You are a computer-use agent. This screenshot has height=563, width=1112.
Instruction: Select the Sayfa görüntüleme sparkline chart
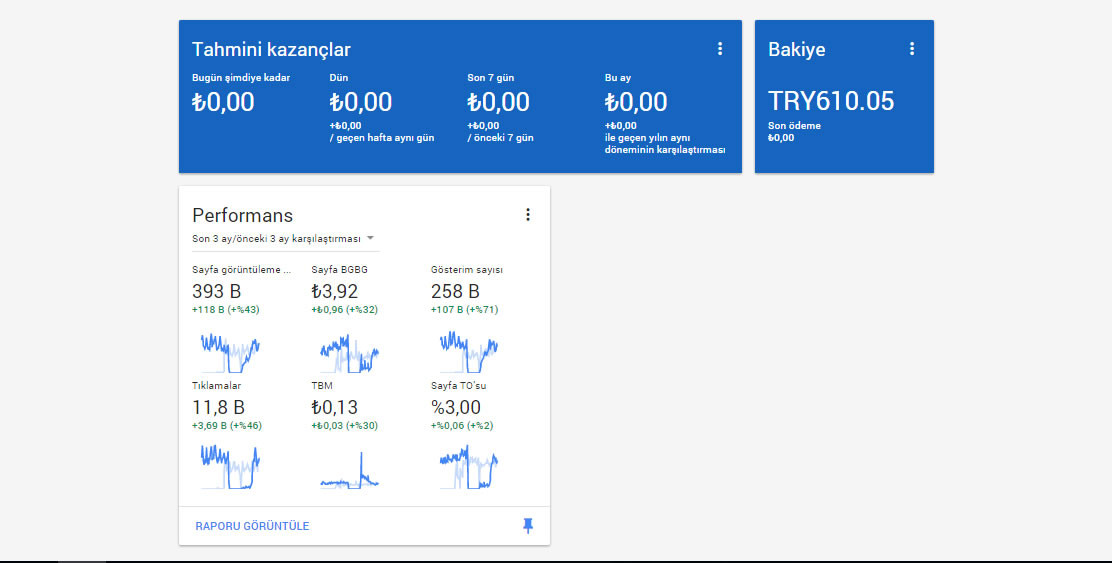230,353
